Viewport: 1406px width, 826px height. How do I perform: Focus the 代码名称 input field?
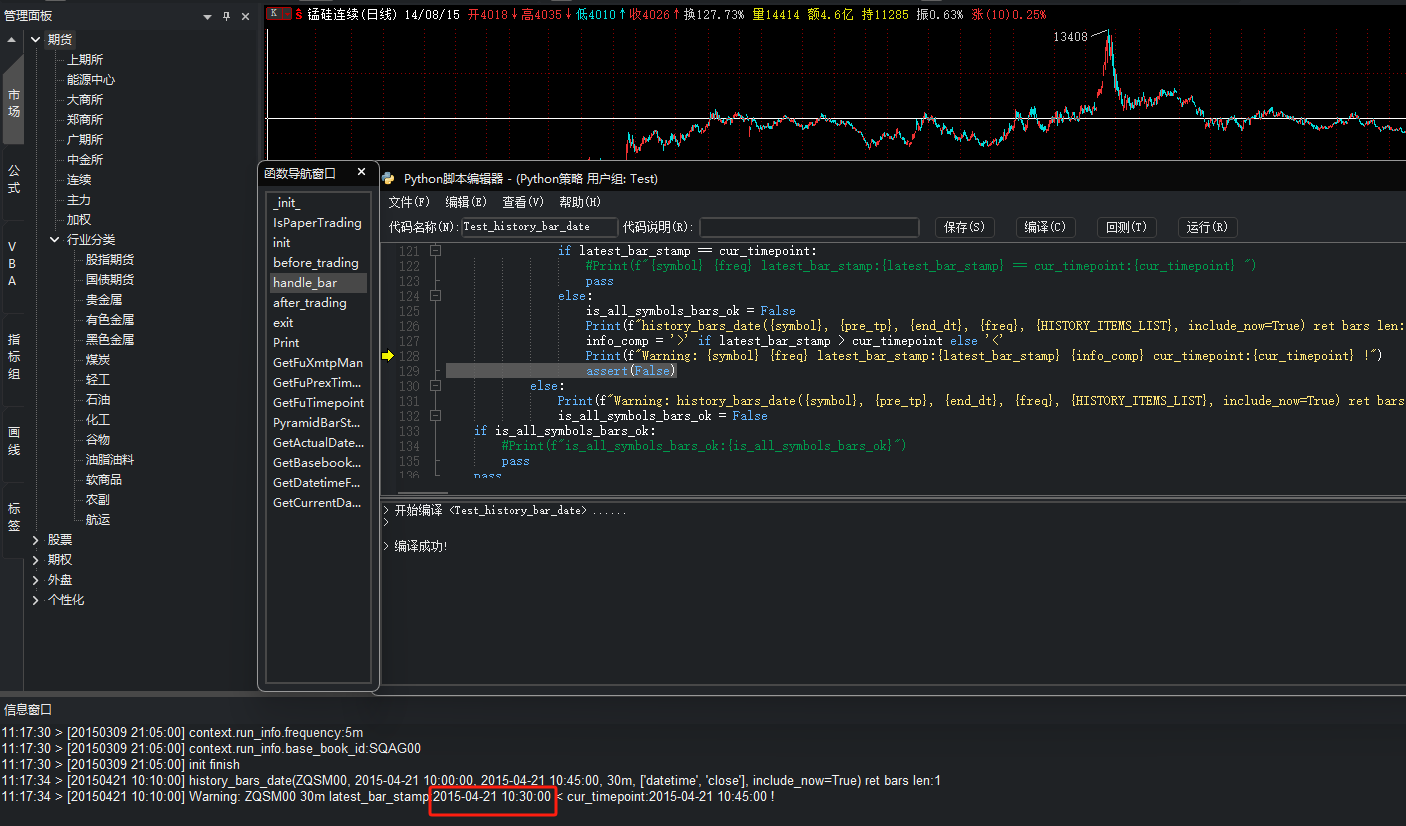pos(539,227)
